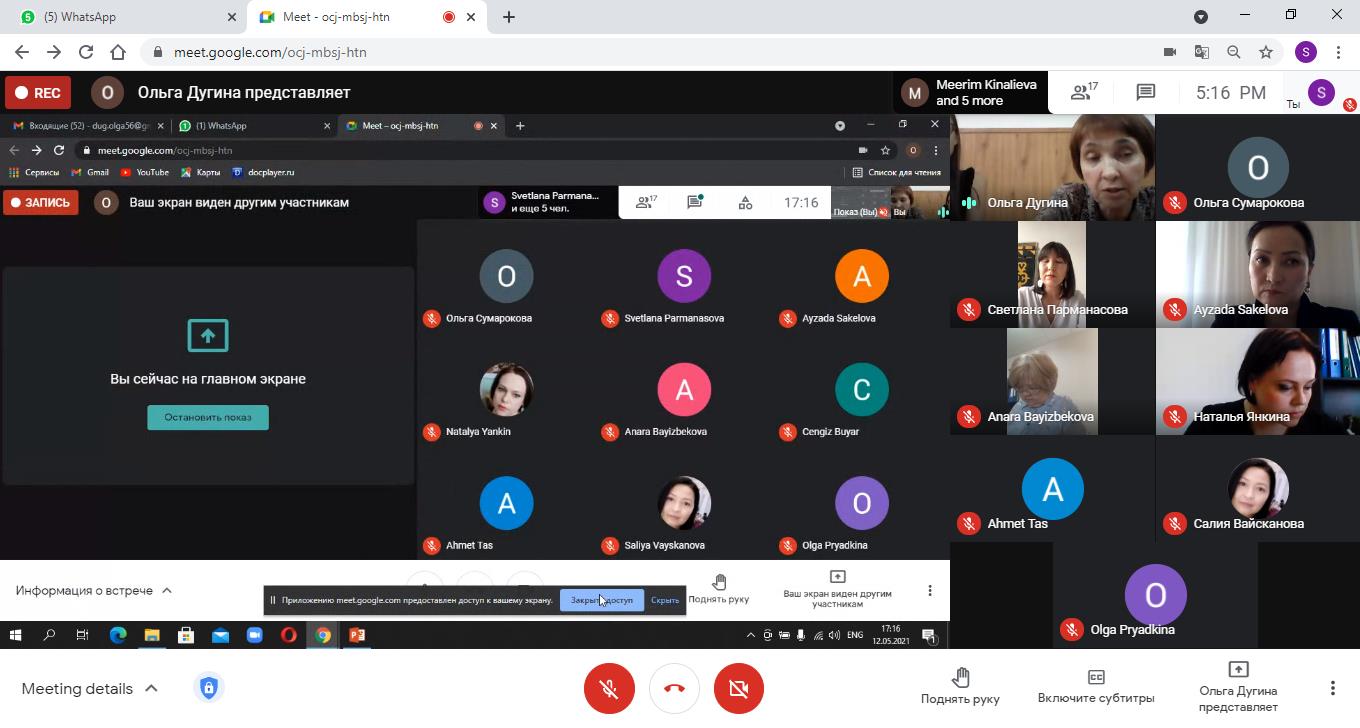1360x728 pixels.
Task: Click docplayer.ru bookmark in shared browser
Action: point(263,172)
